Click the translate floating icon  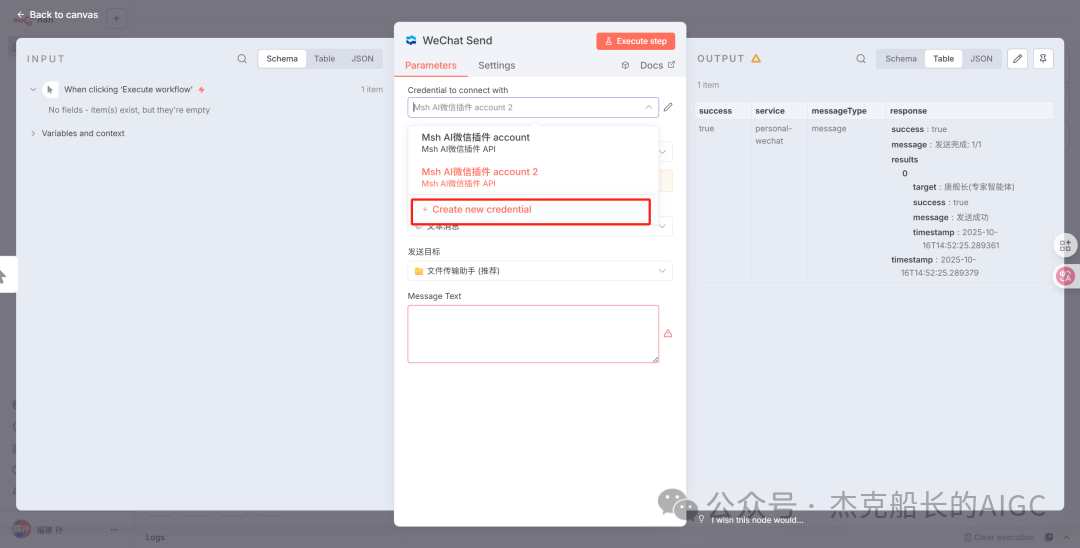pyautogui.click(x=1066, y=276)
